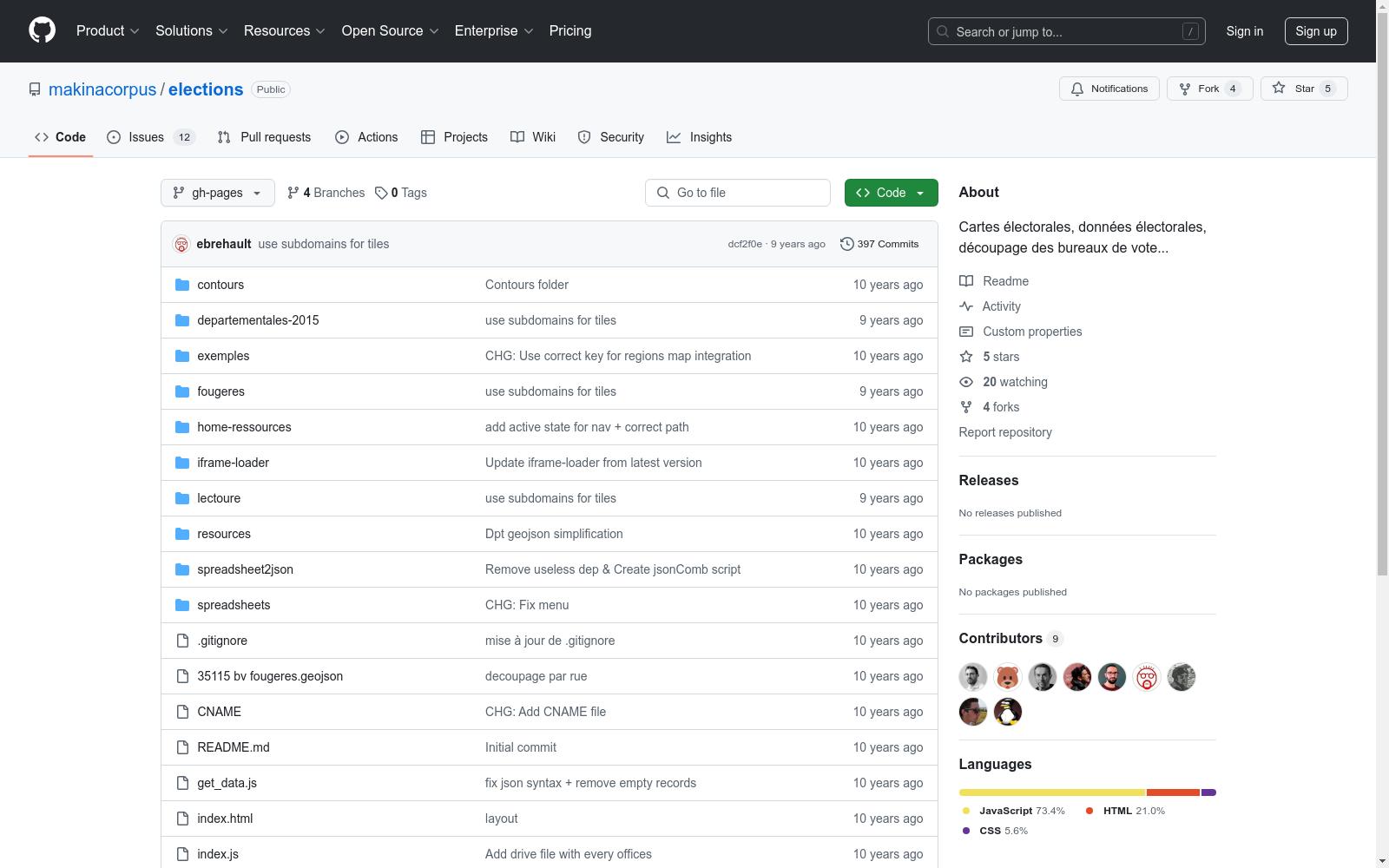Image resolution: width=1389 pixels, height=868 pixels.
Task: Switch to the Pull requests tab
Action: tap(264, 137)
